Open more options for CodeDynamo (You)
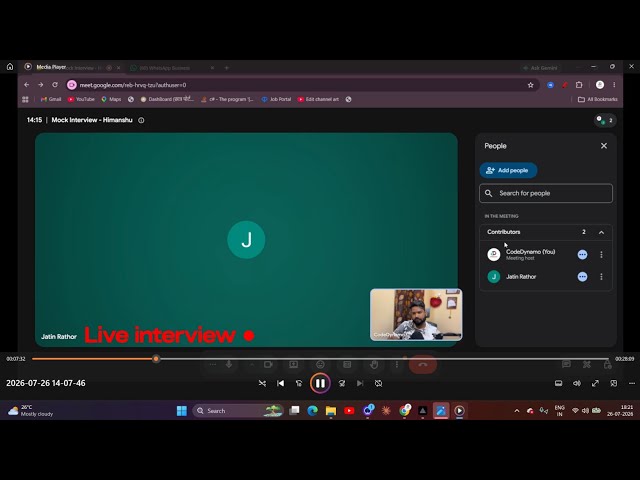 coord(601,255)
